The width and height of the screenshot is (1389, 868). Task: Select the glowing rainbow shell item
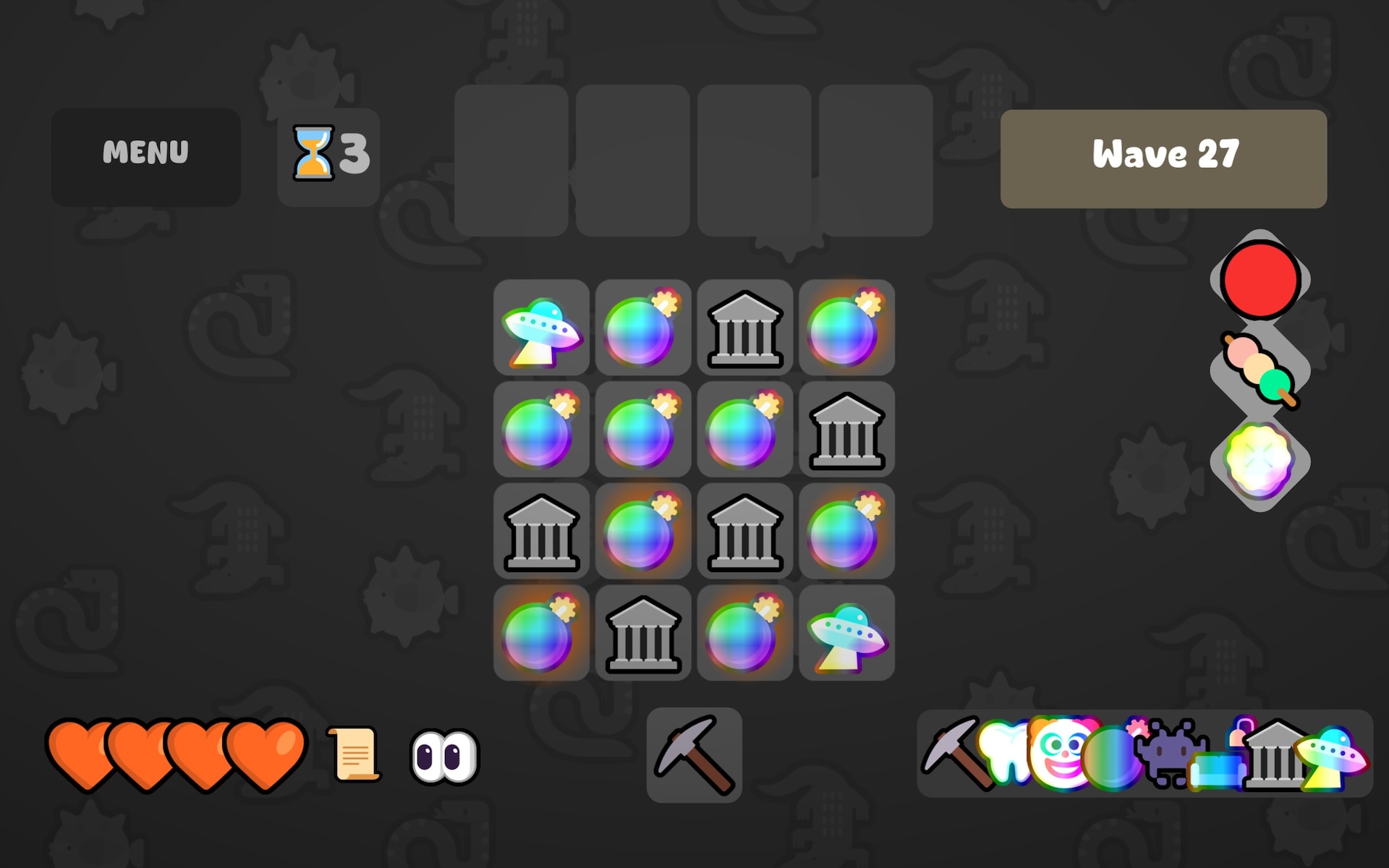(1259, 460)
